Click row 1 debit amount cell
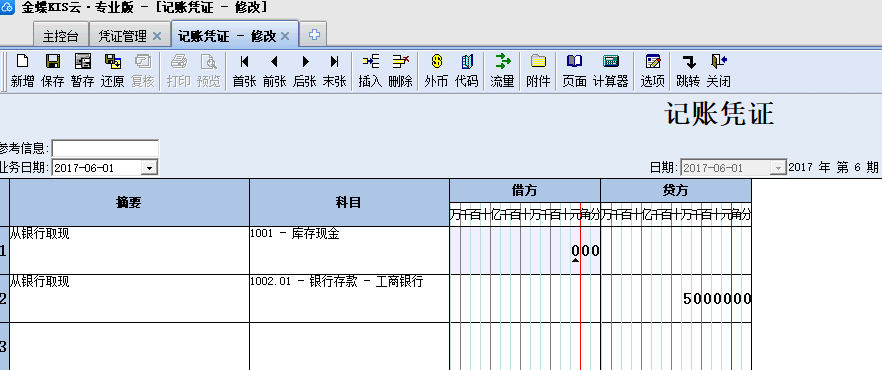The image size is (882, 370). pos(525,250)
